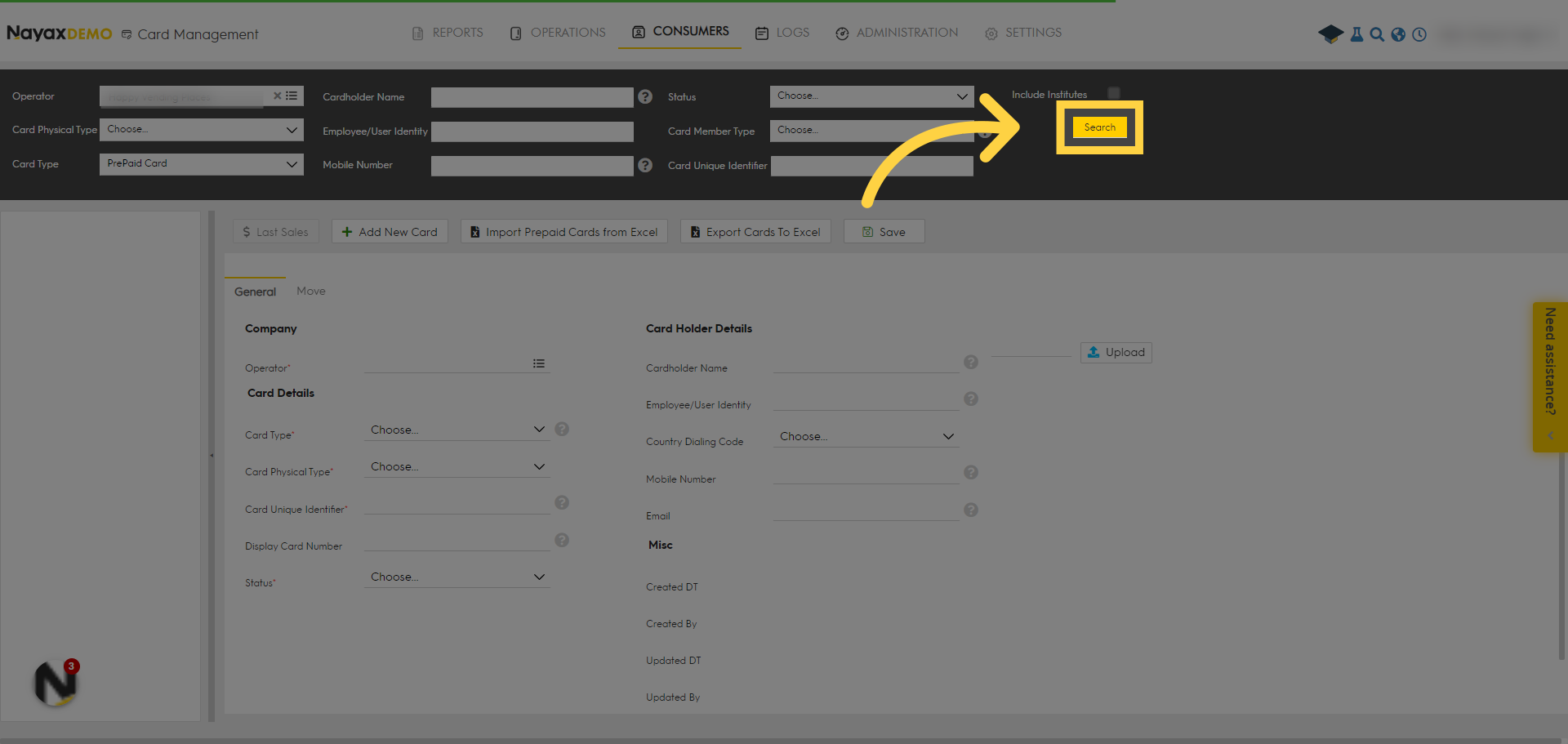1568x744 pixels.
Task: Clear the Operator filter with the X icon
Action: (278, 96)
